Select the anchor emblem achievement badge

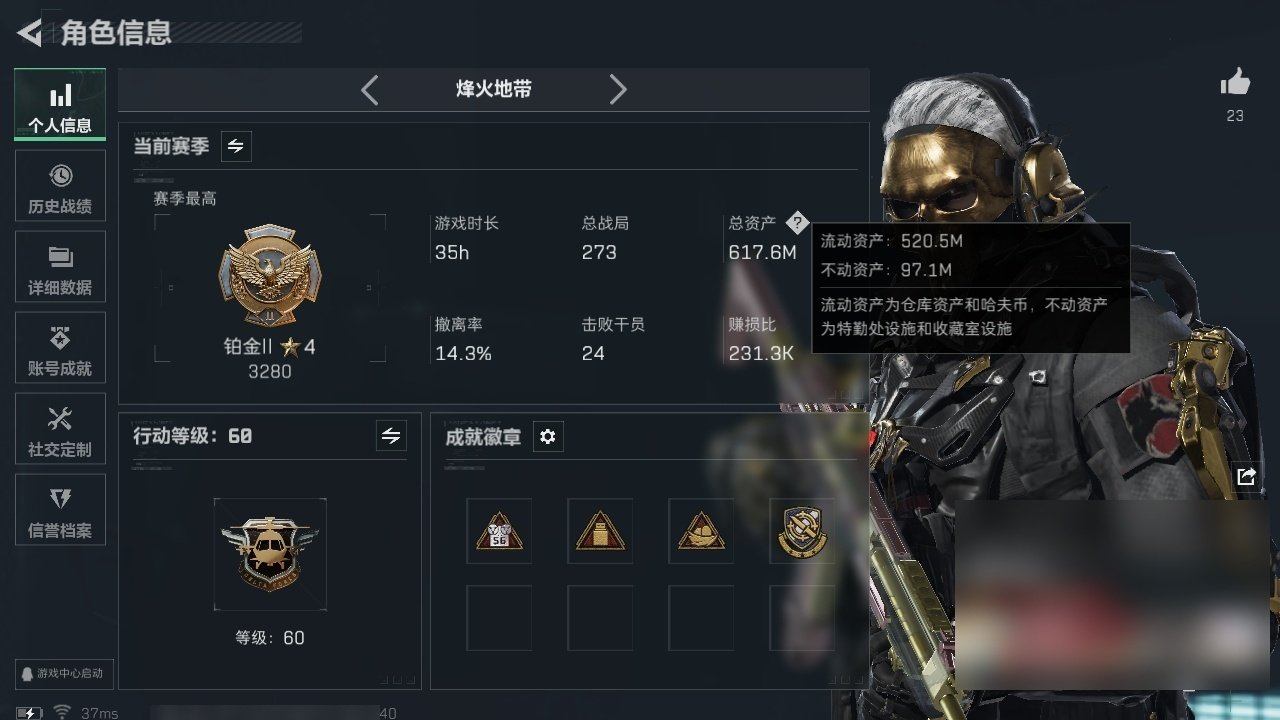tap(802, 531)
